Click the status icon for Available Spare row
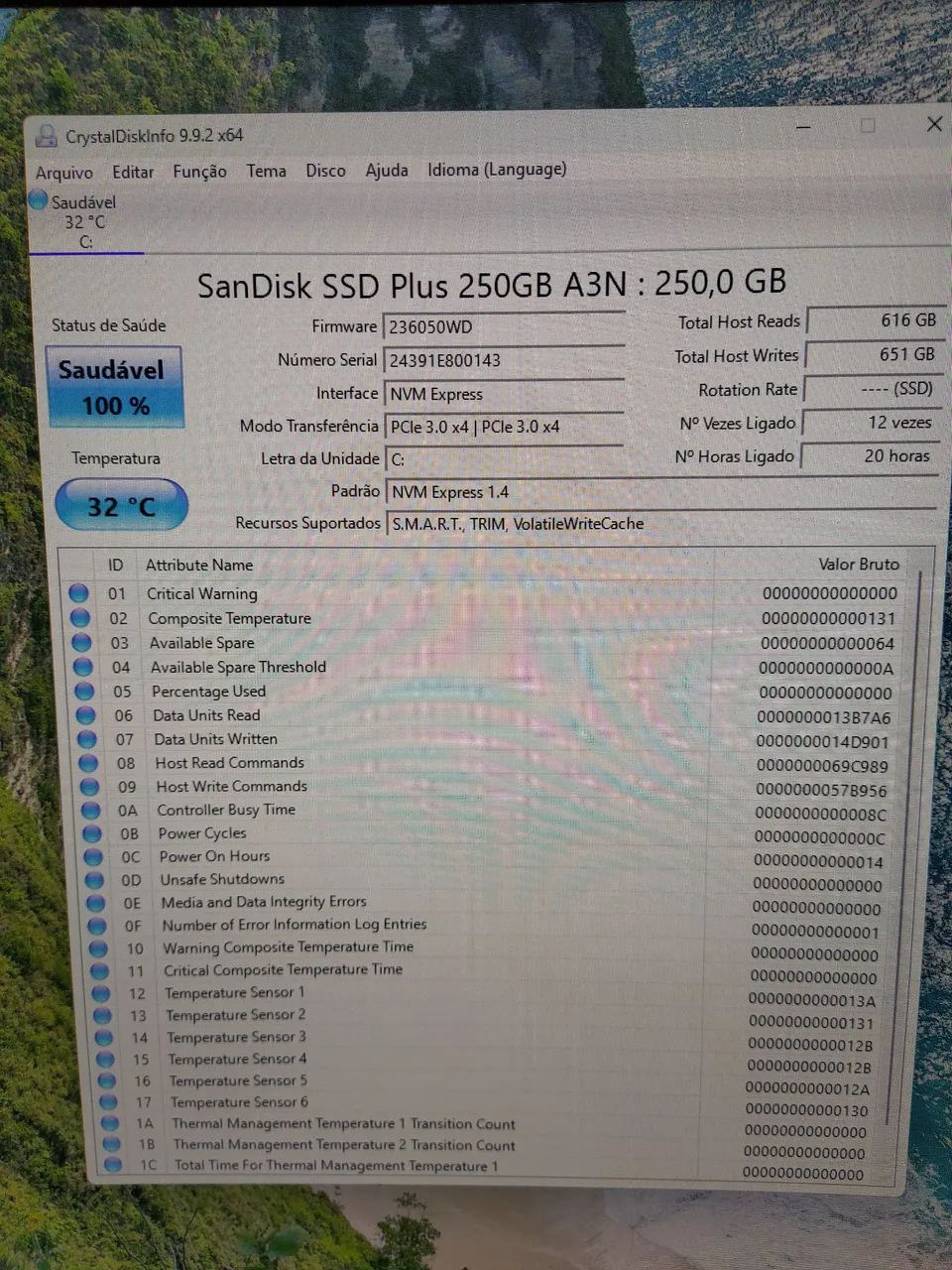Screen dimensions: 952x1270 click(81, 643)
